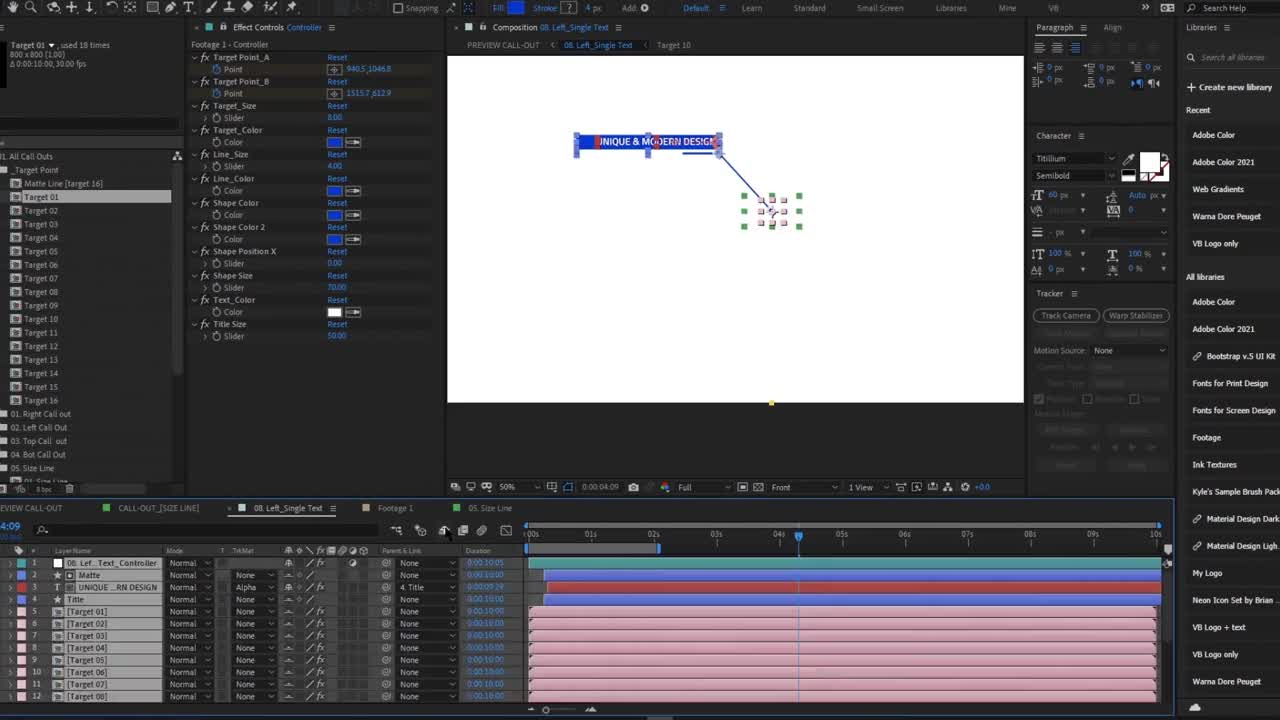This screenshot has height=720, width=1280.
Task: Switch to the CALL-OUT_[SIZE LINE] timeline tab
Action: (x=158, y=508)
